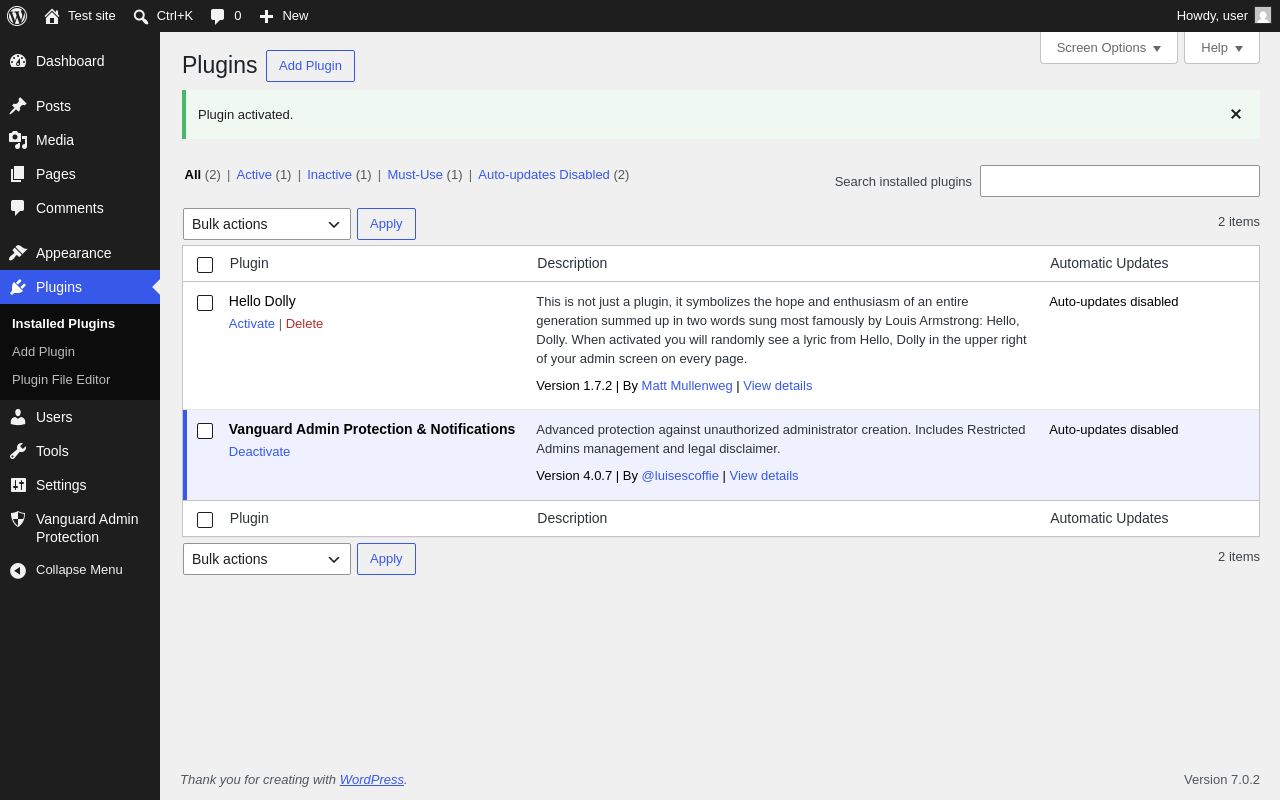
Task: Open Installed Plugins submenu item
Action: 63,324
